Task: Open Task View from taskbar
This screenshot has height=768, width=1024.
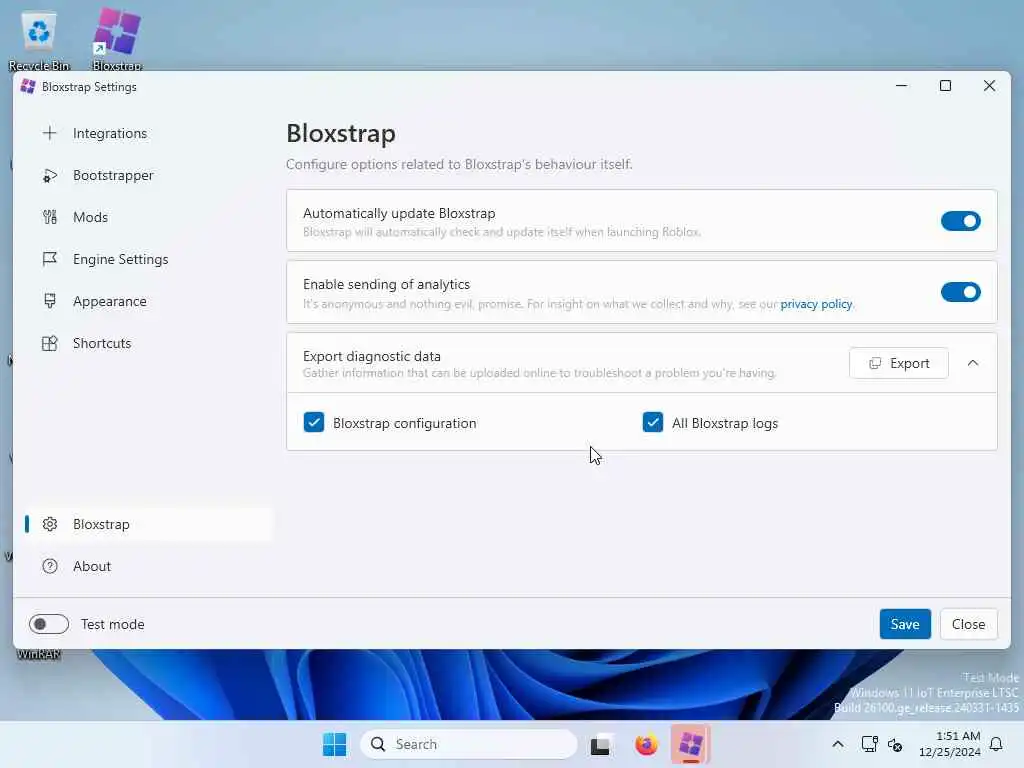Action: tap(600, 744)
